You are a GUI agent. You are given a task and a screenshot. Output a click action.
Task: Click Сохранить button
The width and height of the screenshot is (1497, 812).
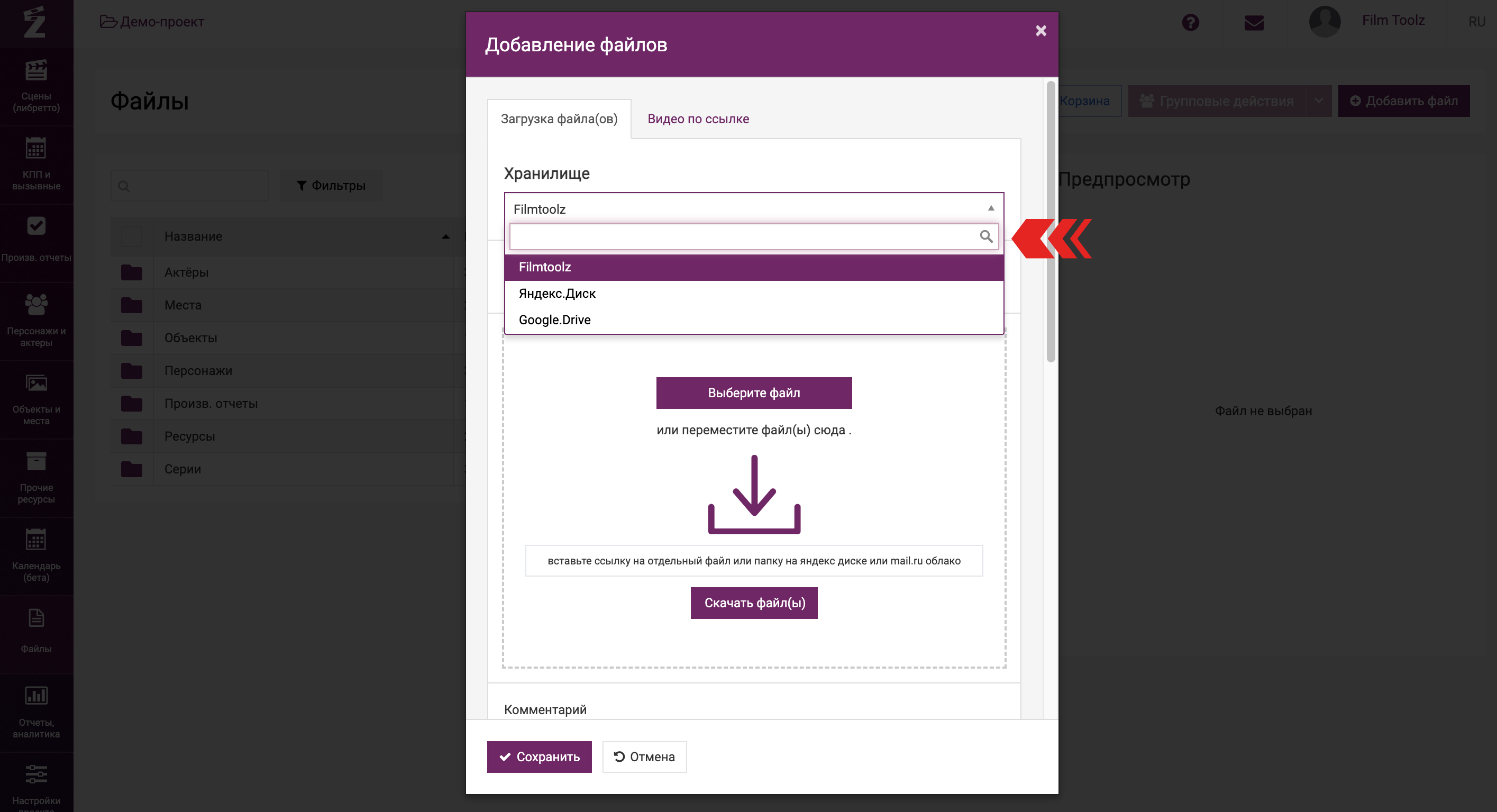pos(540,756)
